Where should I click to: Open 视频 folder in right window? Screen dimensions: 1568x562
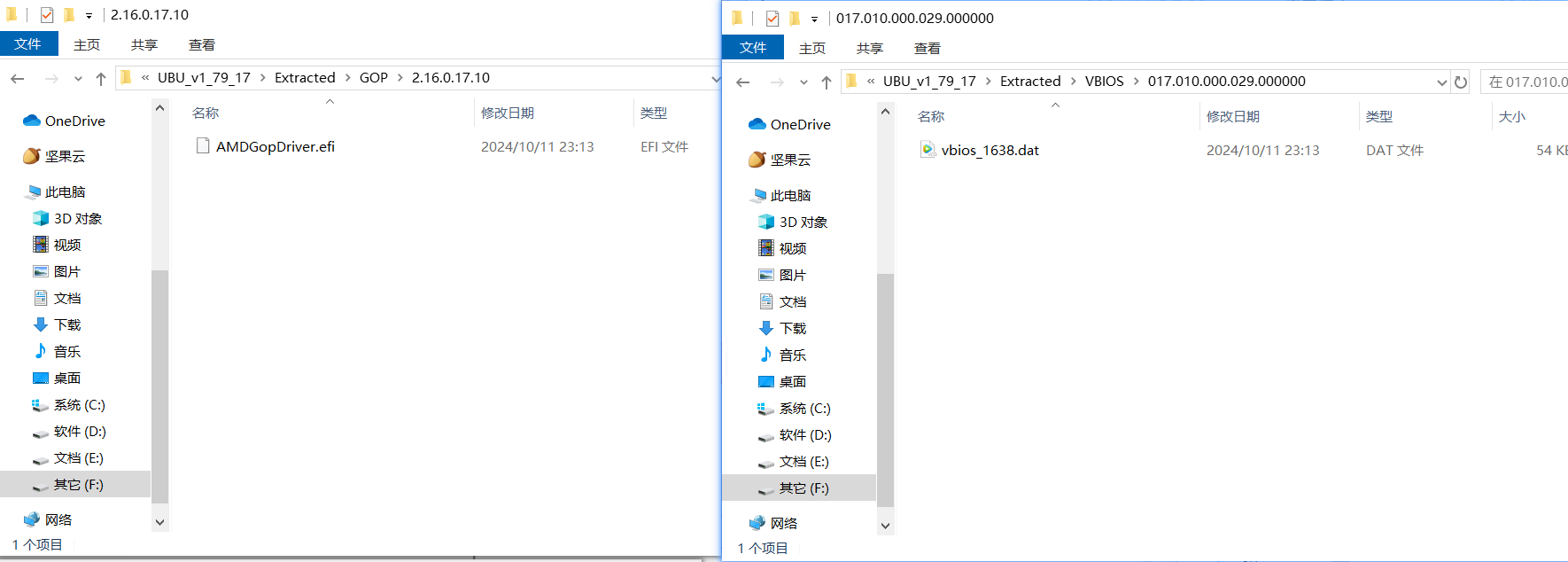click(792, 248)
